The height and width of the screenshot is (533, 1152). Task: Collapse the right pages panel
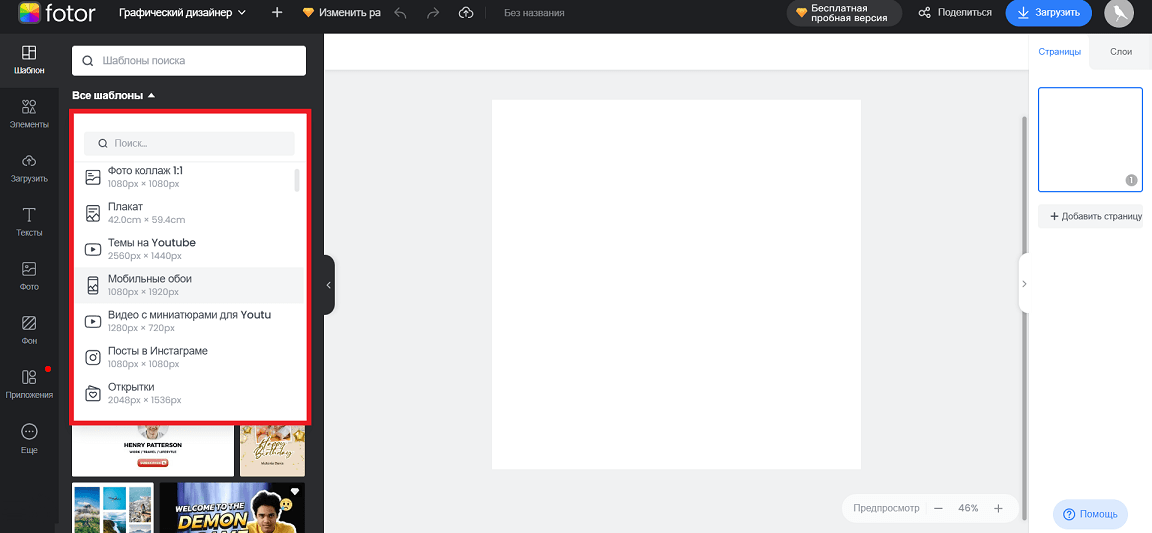(x=1024, y=284)
